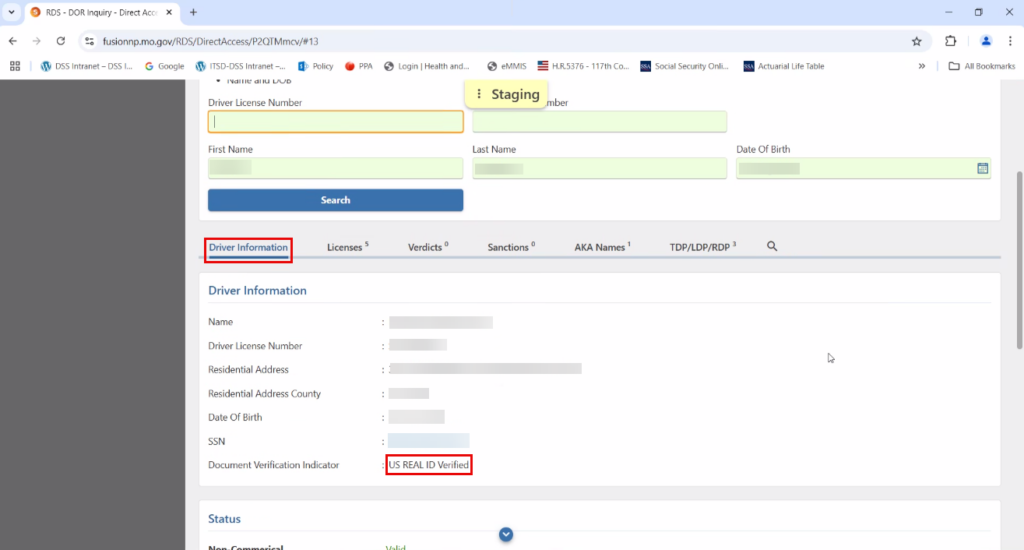Open the Date Of Birth calendar picker
Image resolution: width=1024 pixels, height=550 pixels.
982,169
